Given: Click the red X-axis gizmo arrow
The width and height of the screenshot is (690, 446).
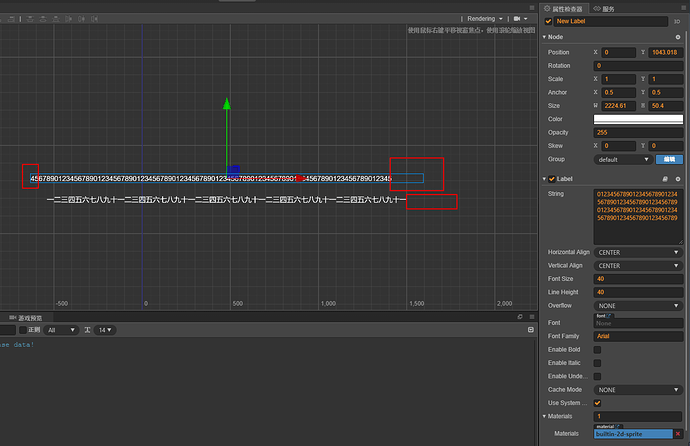Looking at the screenshot, I should click(301, 178).
